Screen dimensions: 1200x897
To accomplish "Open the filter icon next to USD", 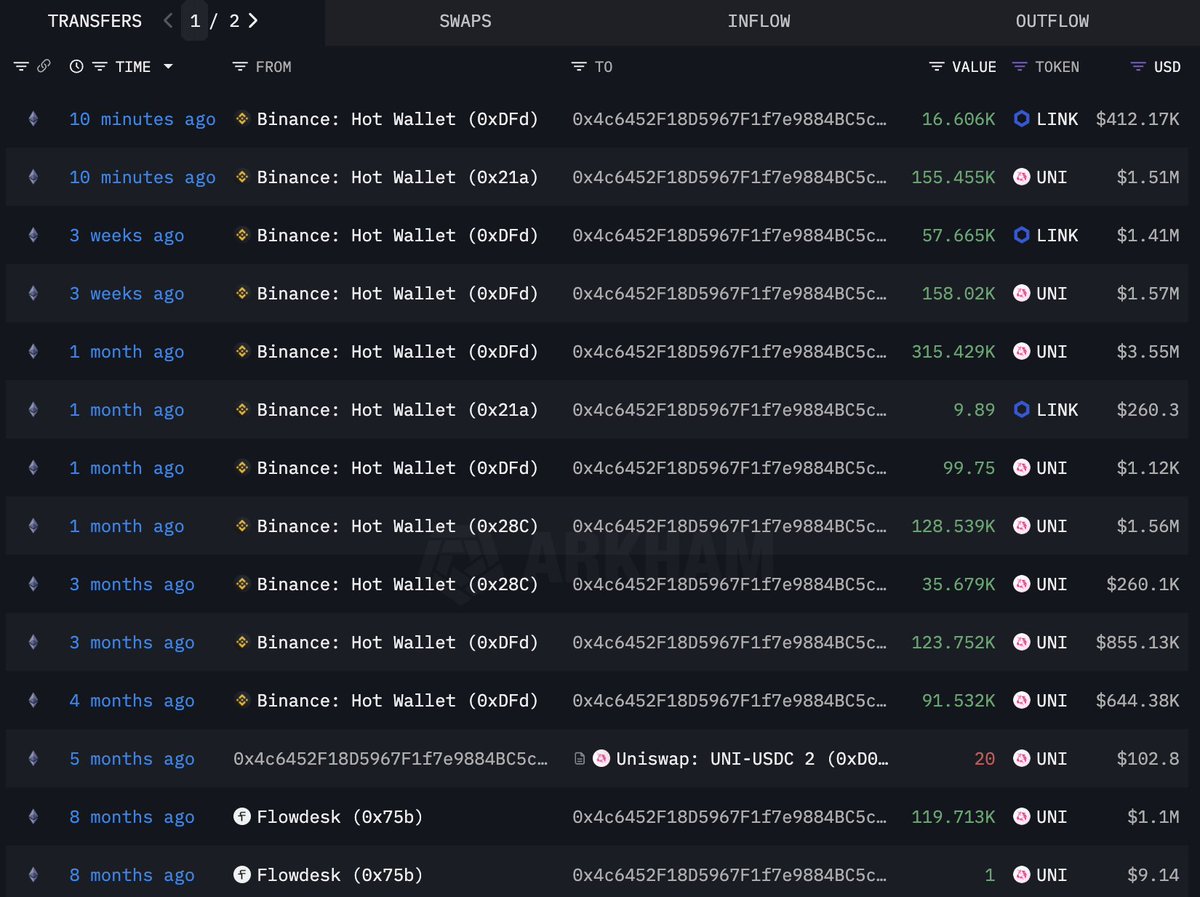I will [x=1138, y=67].
